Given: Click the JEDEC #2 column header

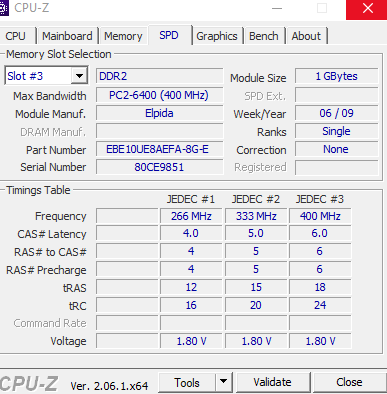Looking at the screenshot, I should pos(256,199).
